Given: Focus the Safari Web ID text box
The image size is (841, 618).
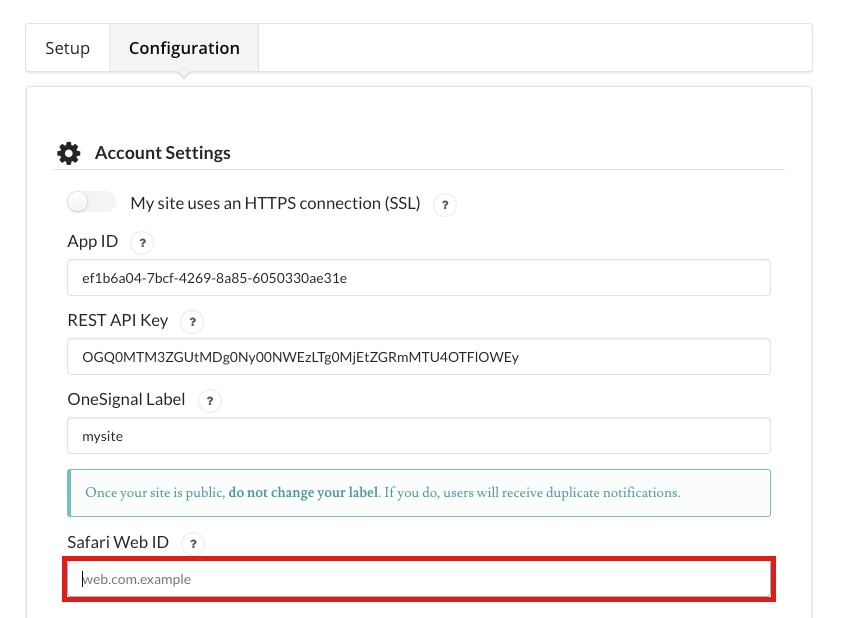Looking at the screenshot, I should [x=418, y=579].
